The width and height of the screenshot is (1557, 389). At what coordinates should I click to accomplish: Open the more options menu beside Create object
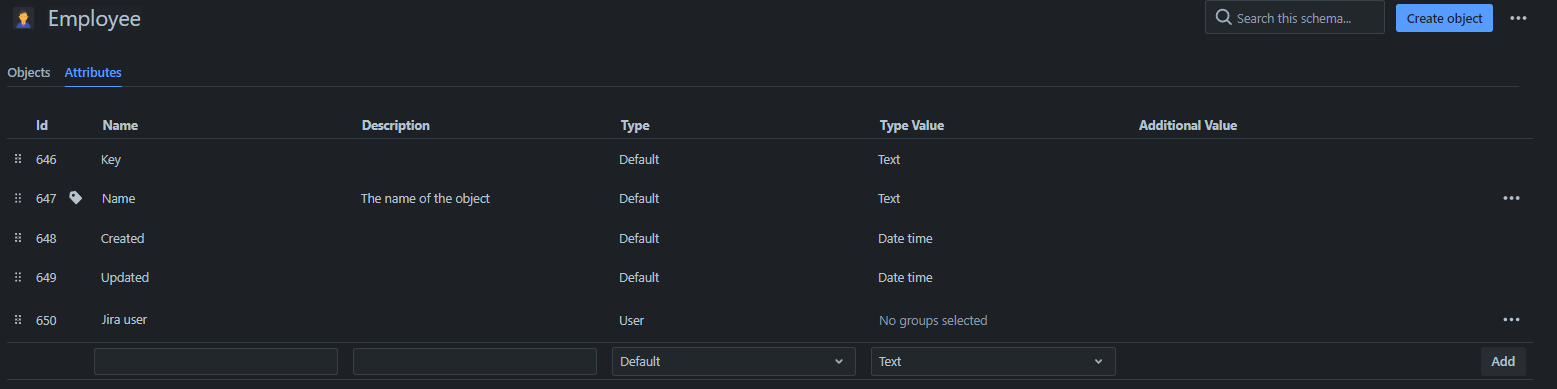pos(1518,18)
